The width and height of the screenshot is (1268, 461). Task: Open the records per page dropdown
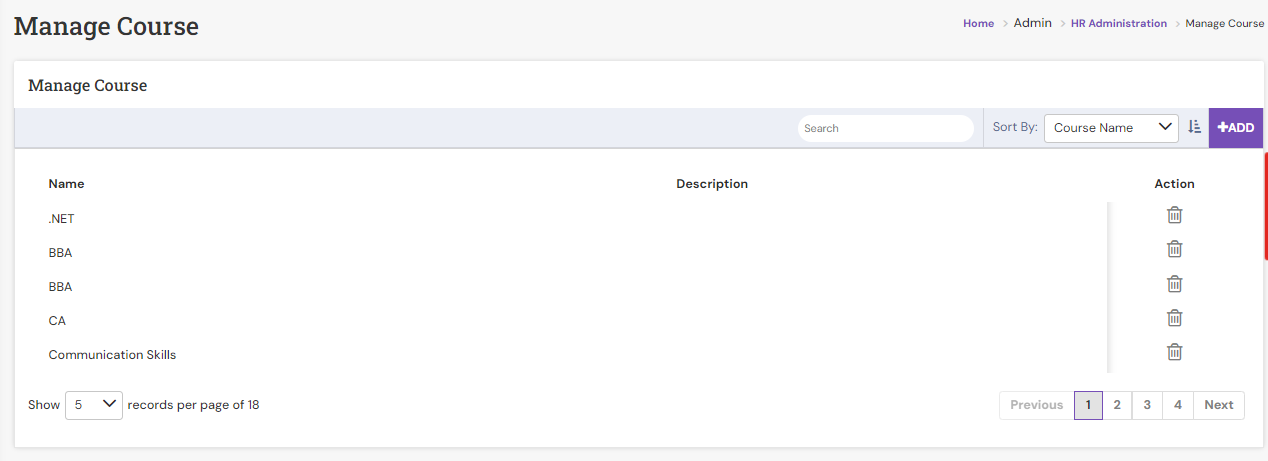[94, 405]
